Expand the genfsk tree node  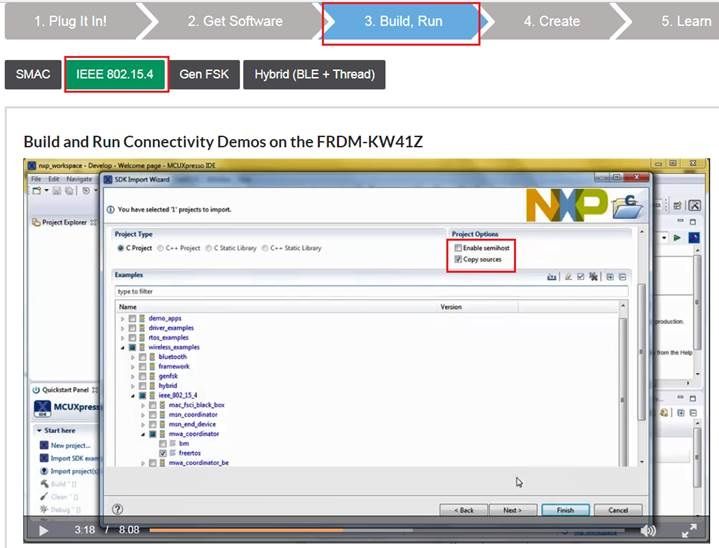click(133, 376)
